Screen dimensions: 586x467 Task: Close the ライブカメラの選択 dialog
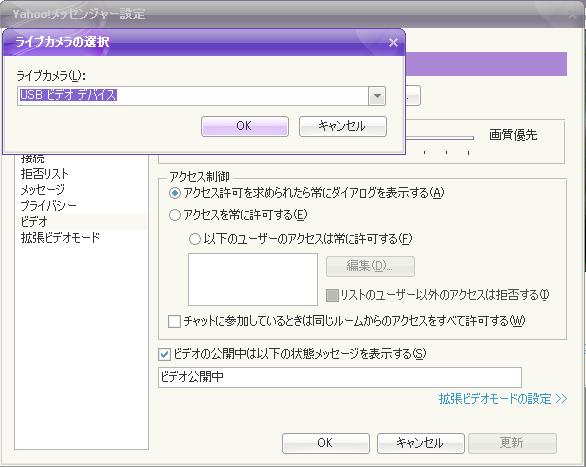pos(393,43)
